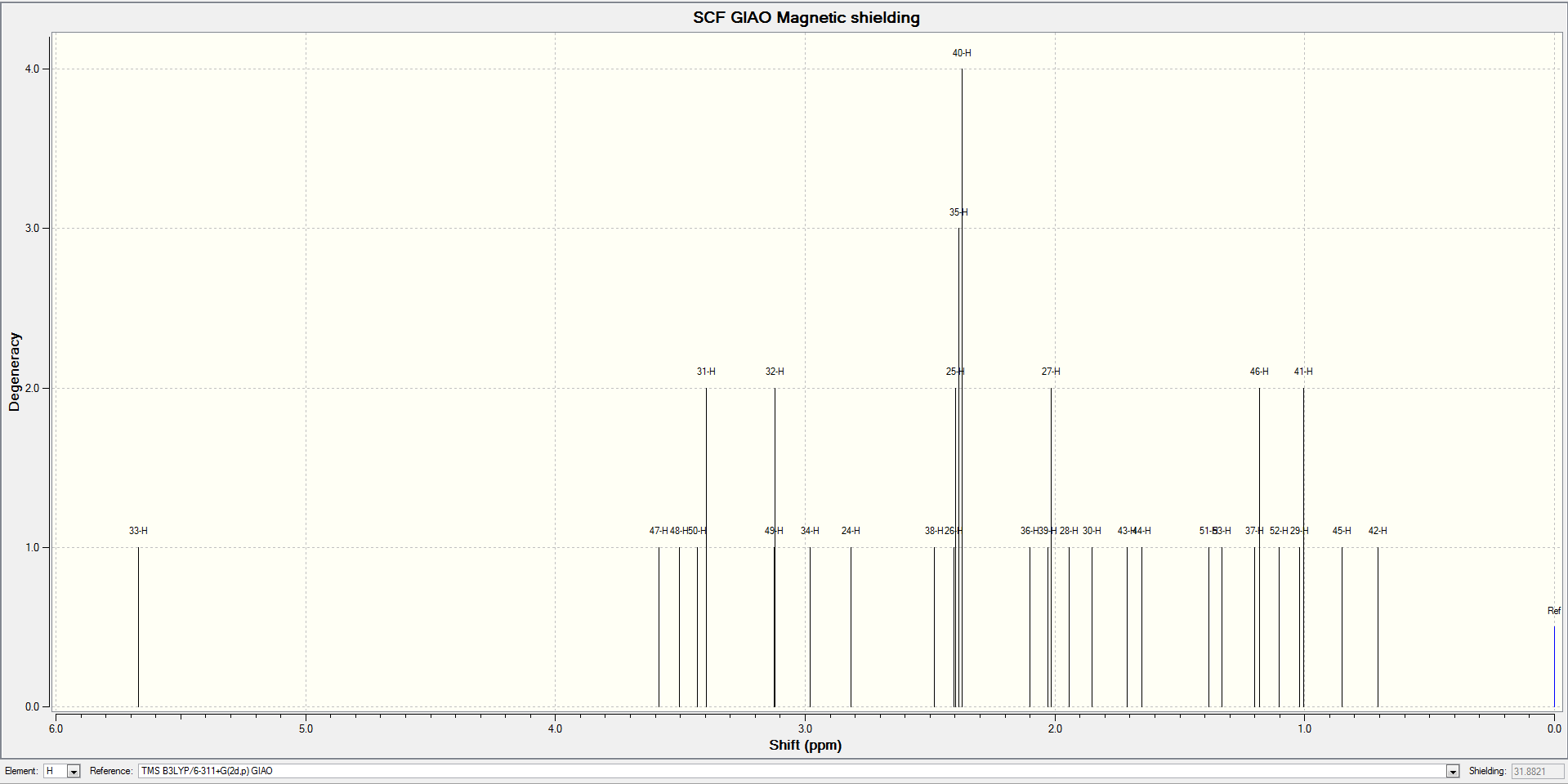This screenshot has height=784, width=1568.
Task: Expand the Reference combo box arrow
Action: click(x=1452, y=771)
